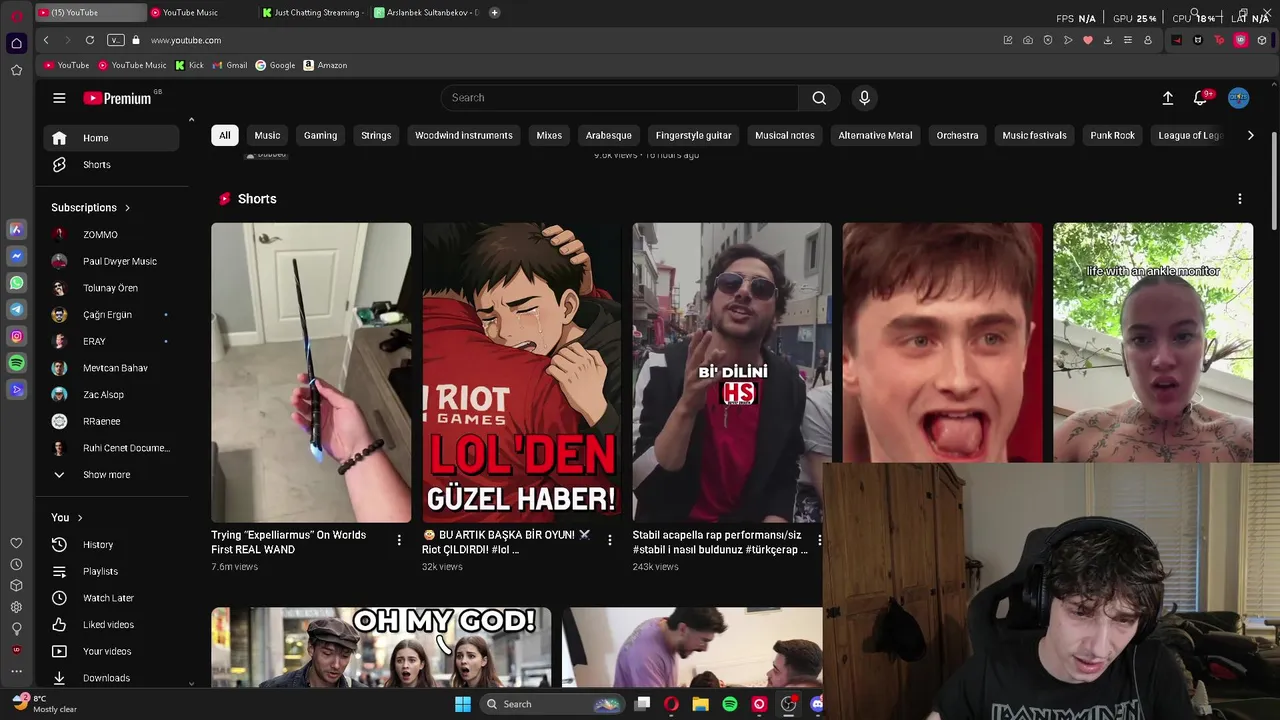Open the Create upload icon
The height and width of the screenshot is (720, 1280).
[x=1167, y=98]
